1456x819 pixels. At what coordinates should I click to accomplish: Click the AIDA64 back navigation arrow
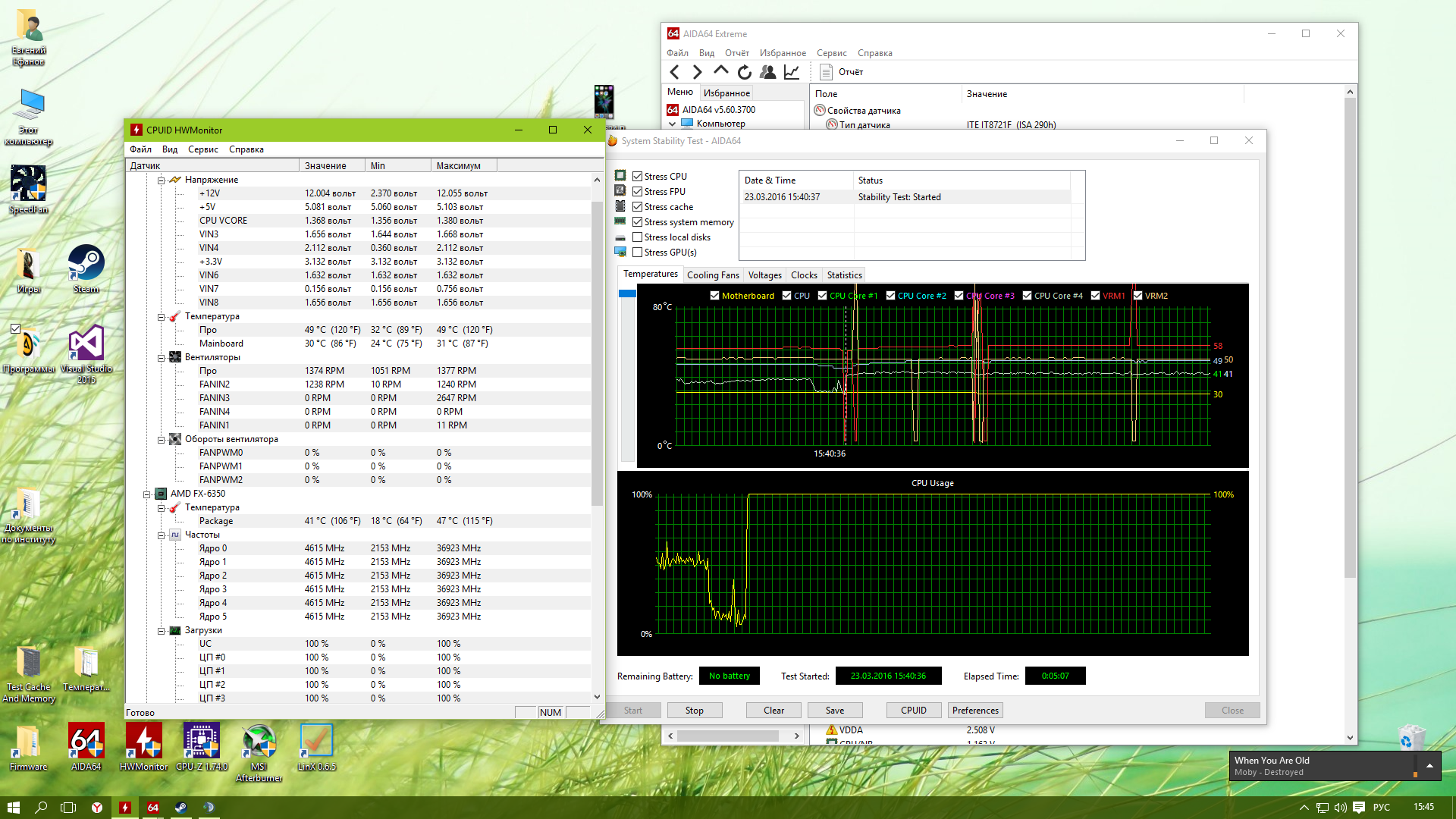tap(674, 72)
